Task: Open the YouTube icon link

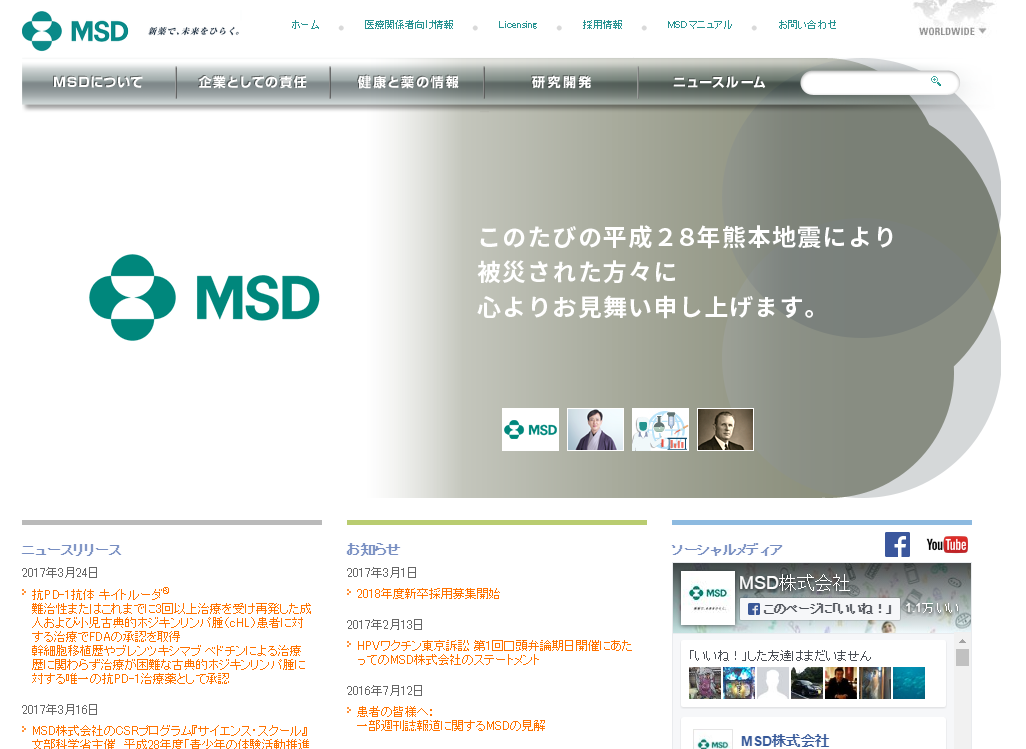Action: [x=947, y=544]
